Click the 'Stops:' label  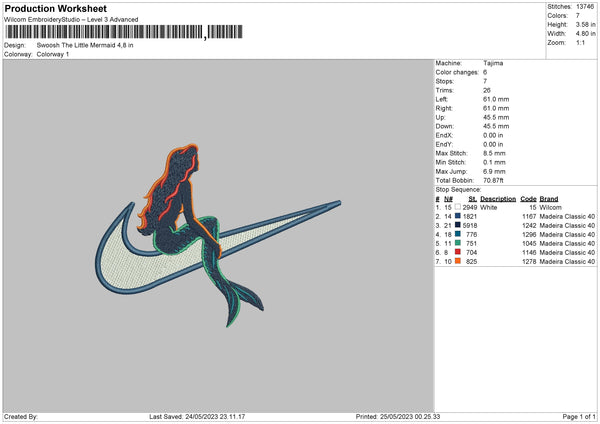point(445,81)
